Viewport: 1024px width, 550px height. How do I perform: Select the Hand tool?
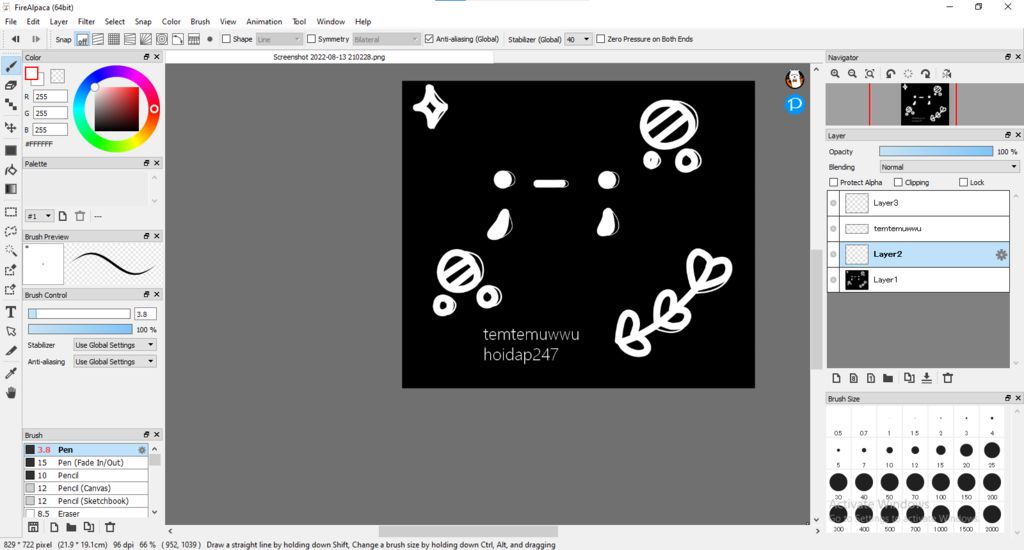pos(11,393)
